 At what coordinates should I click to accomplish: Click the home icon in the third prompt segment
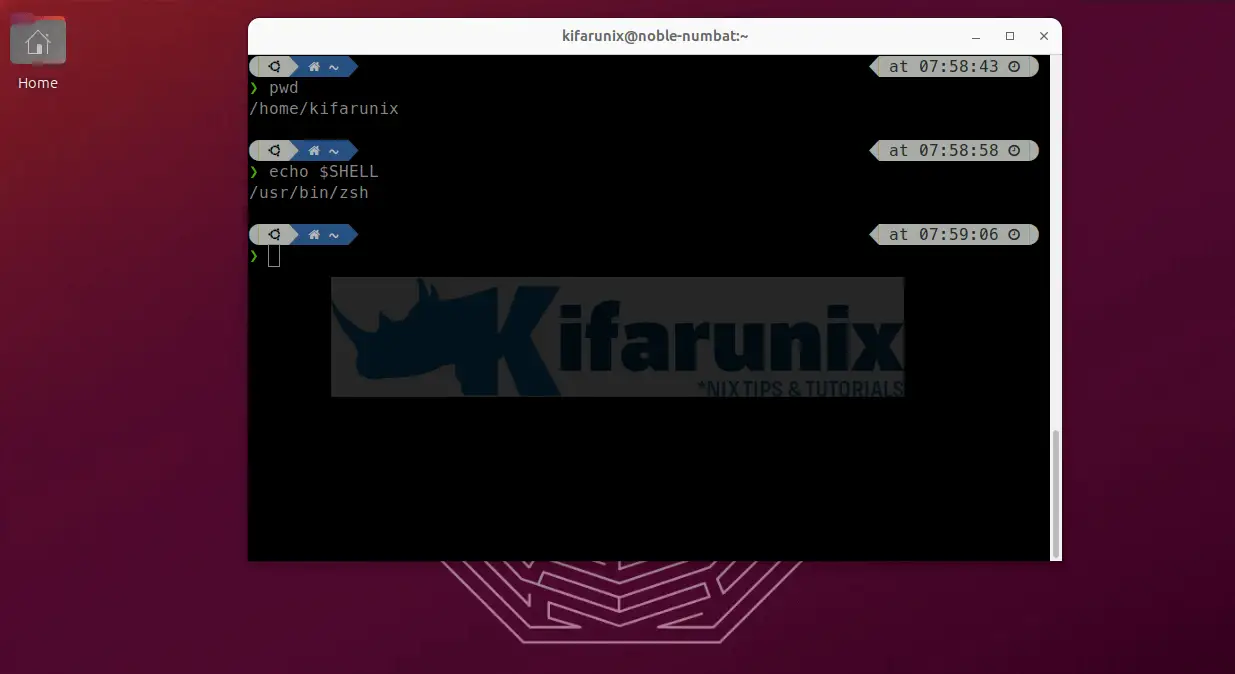(314, 235)
